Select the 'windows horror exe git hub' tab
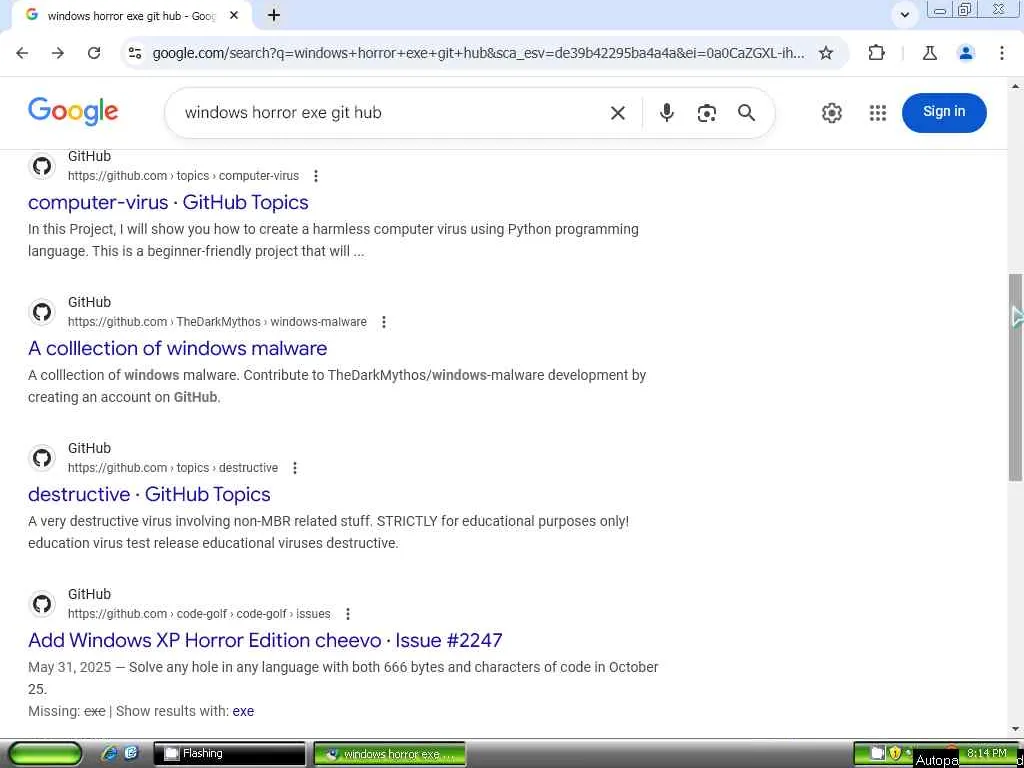 coord(131,15)
